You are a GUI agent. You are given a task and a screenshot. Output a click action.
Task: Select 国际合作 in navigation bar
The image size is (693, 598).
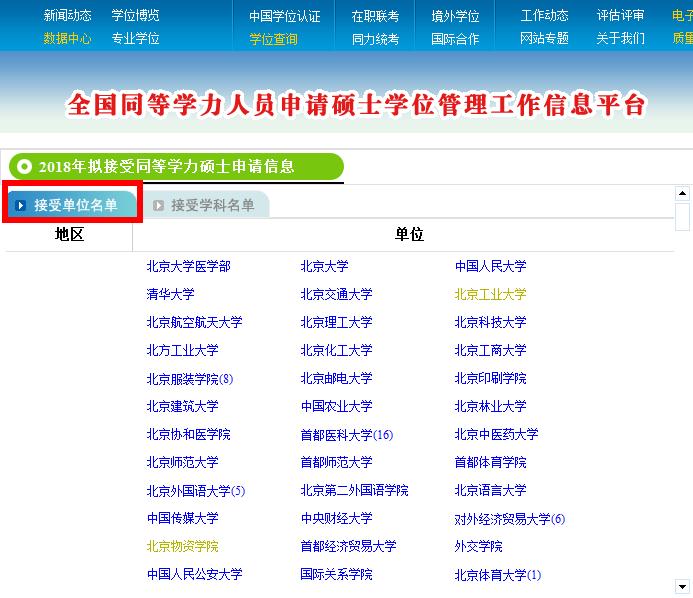click(455, 39)
